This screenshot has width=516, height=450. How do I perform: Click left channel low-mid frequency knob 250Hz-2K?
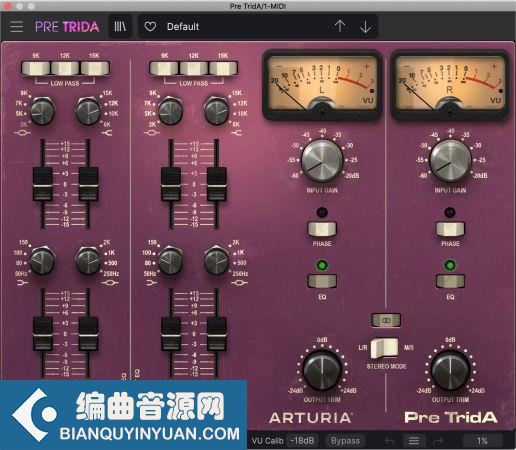click(x=88, y=260)
